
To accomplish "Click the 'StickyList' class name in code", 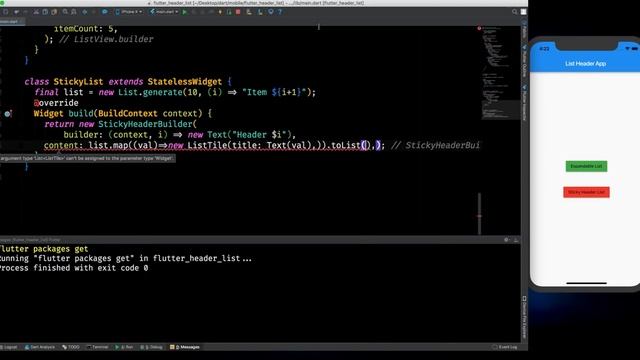I will 78,82.
